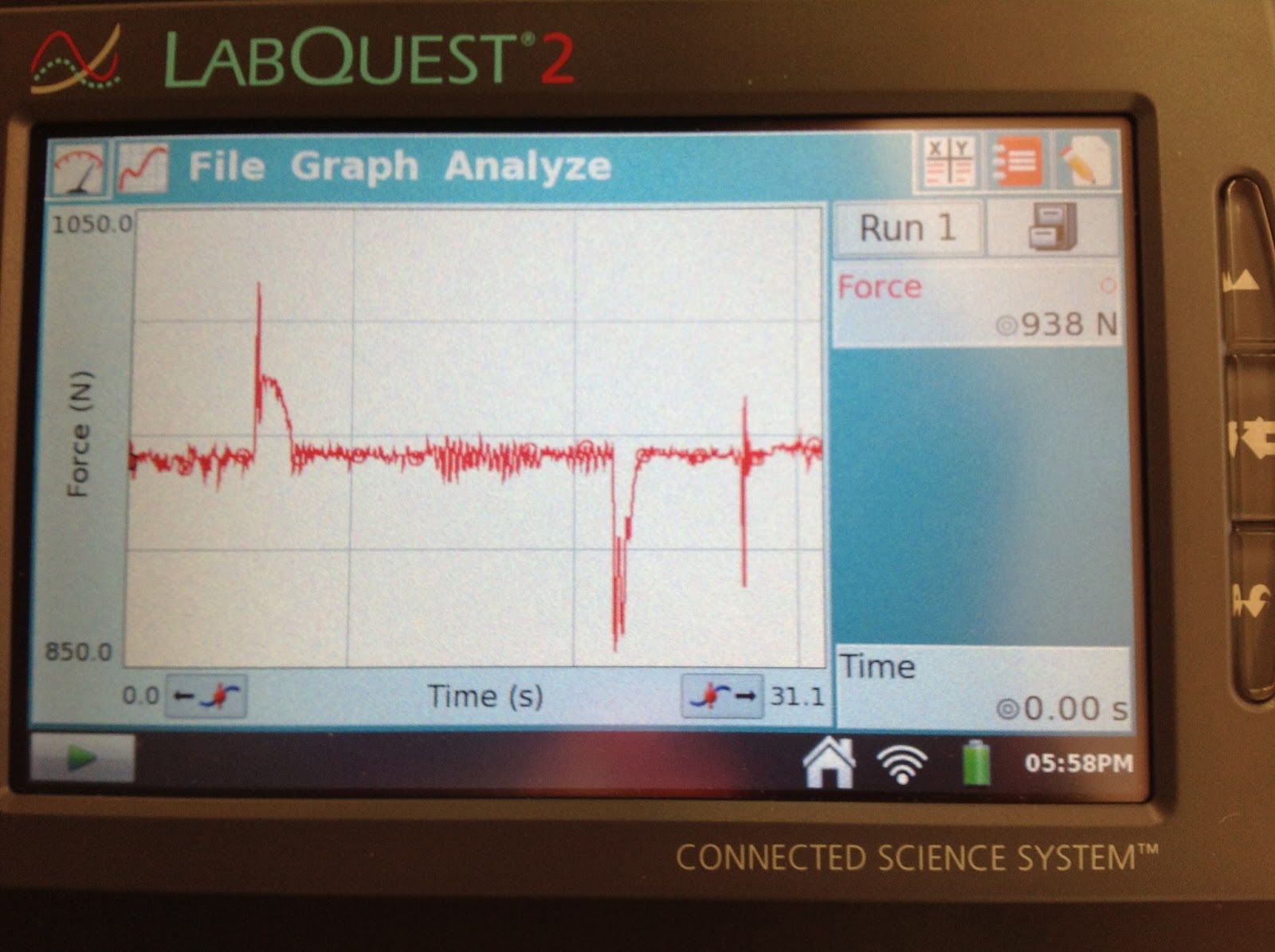Click the 31.1 x-axis end value

[797, 696]
